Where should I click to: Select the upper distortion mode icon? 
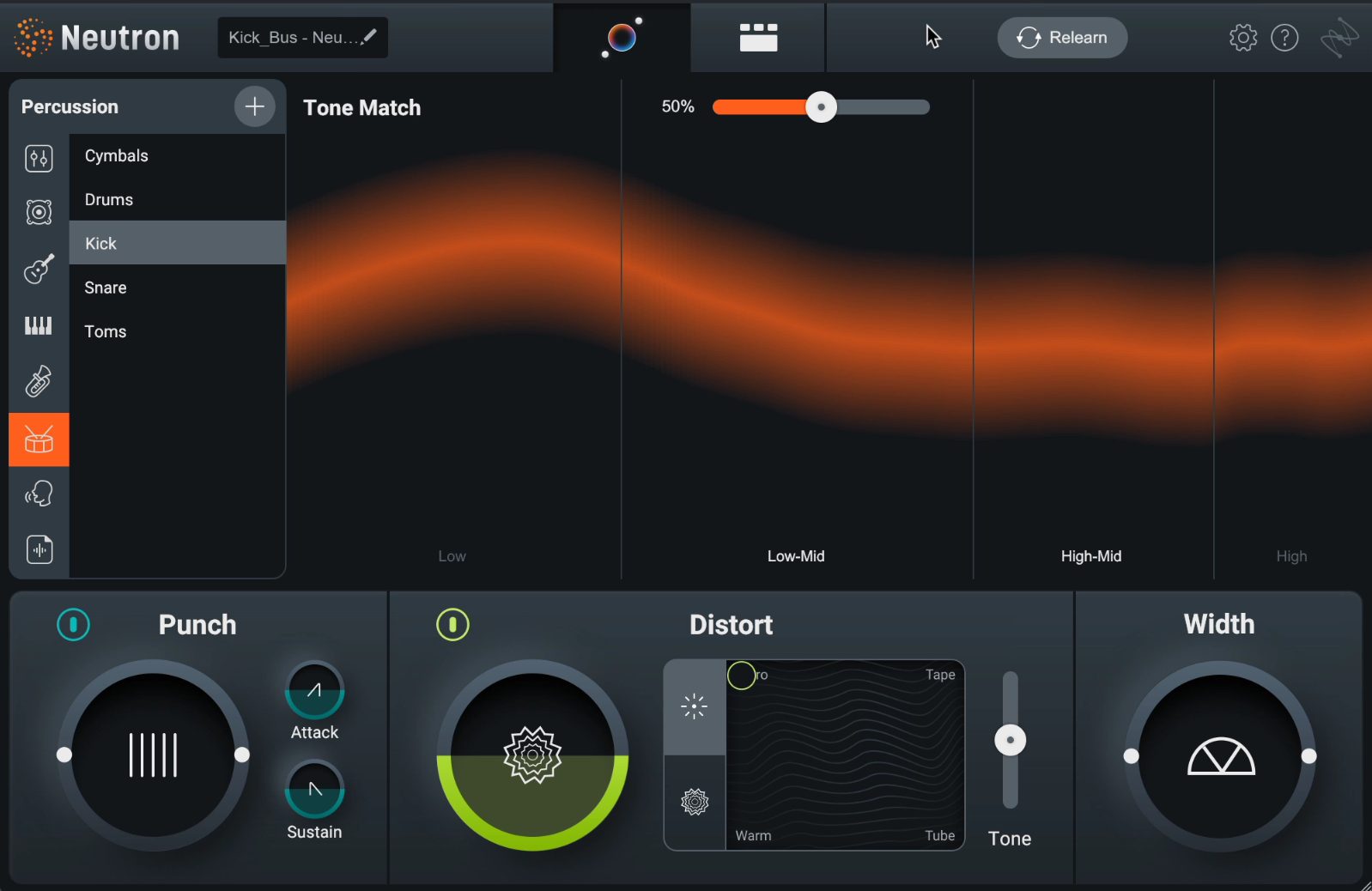click(694, 706)
